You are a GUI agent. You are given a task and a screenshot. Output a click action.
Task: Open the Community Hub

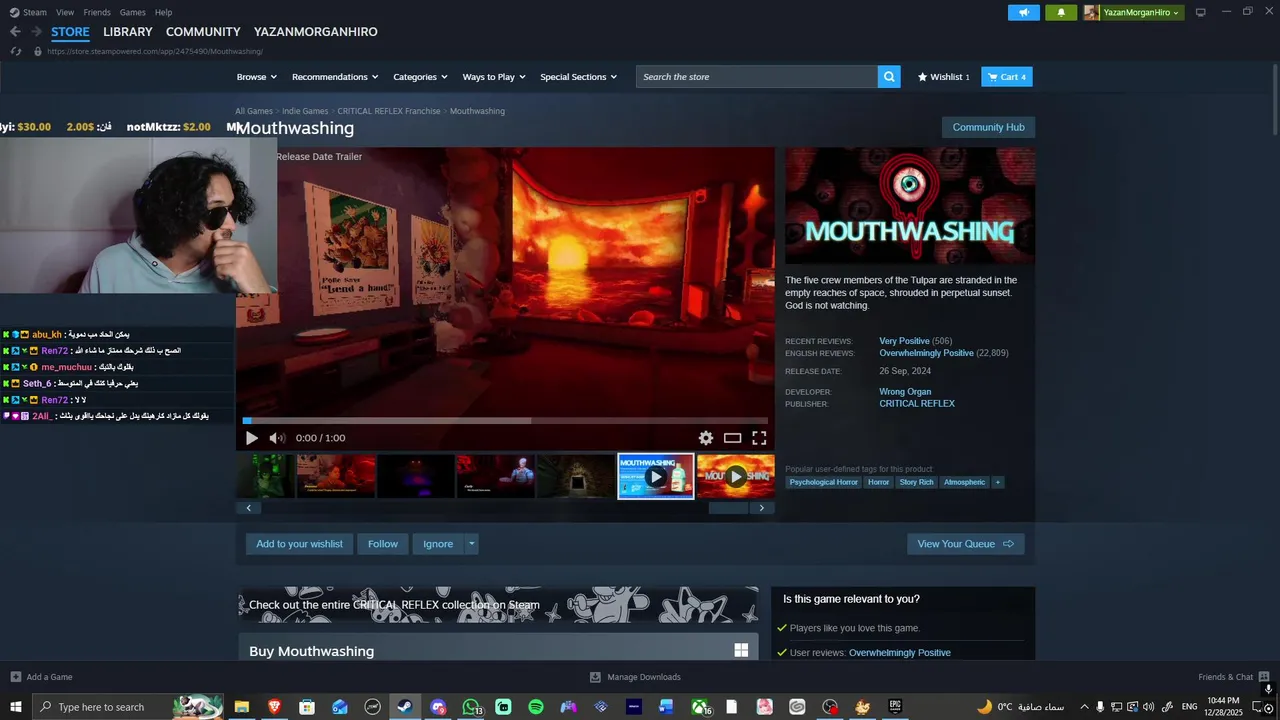pyautogui.click(x=988, y=127)
